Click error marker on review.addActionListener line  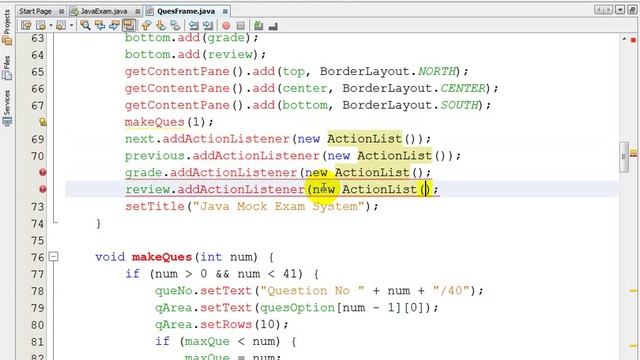(x=42, y=189)
